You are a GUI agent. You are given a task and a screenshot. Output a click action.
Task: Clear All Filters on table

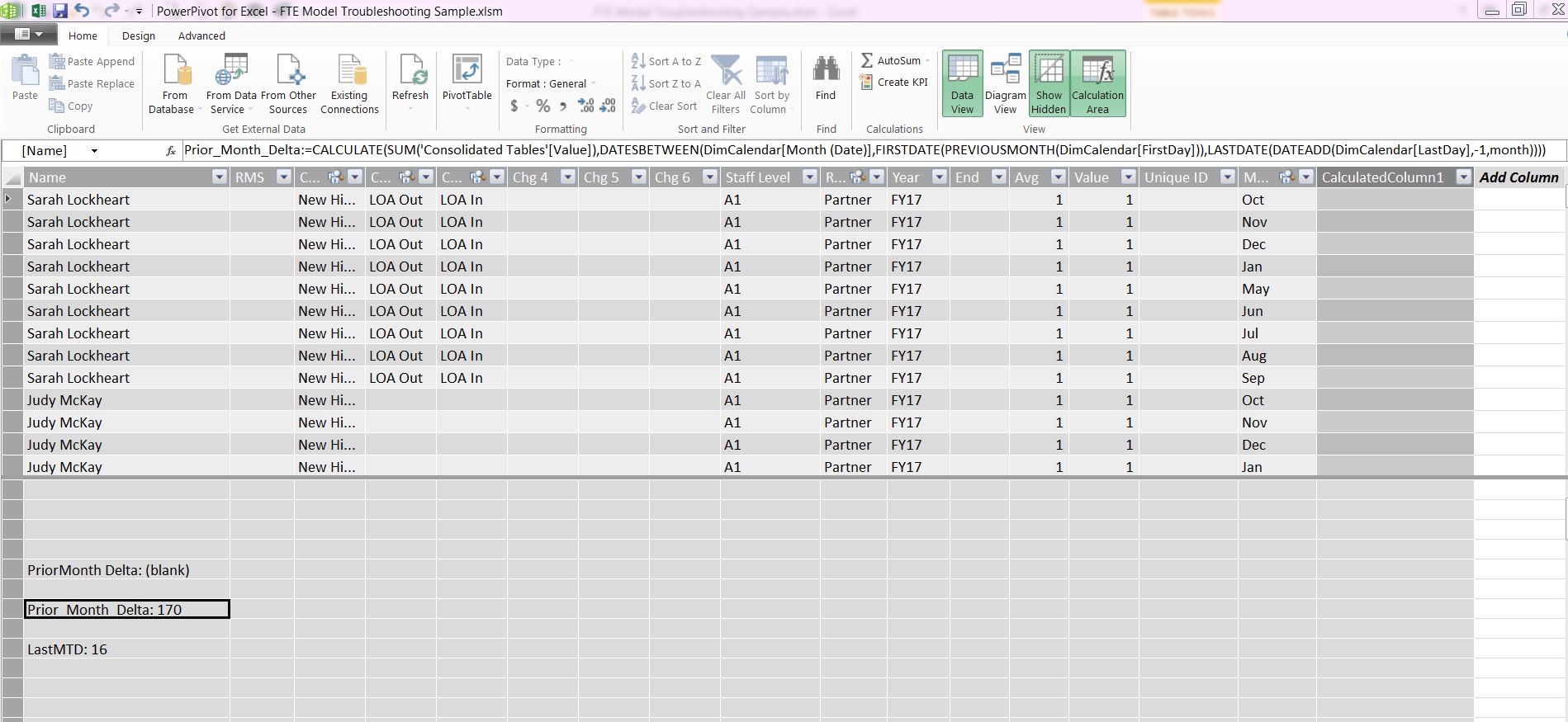[x=727, y=83]
